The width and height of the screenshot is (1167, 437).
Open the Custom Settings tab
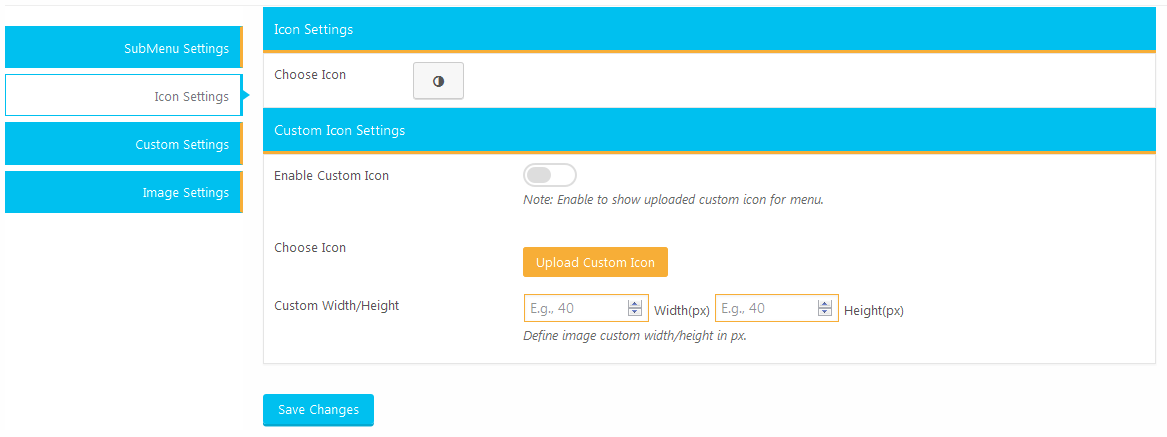123,144
